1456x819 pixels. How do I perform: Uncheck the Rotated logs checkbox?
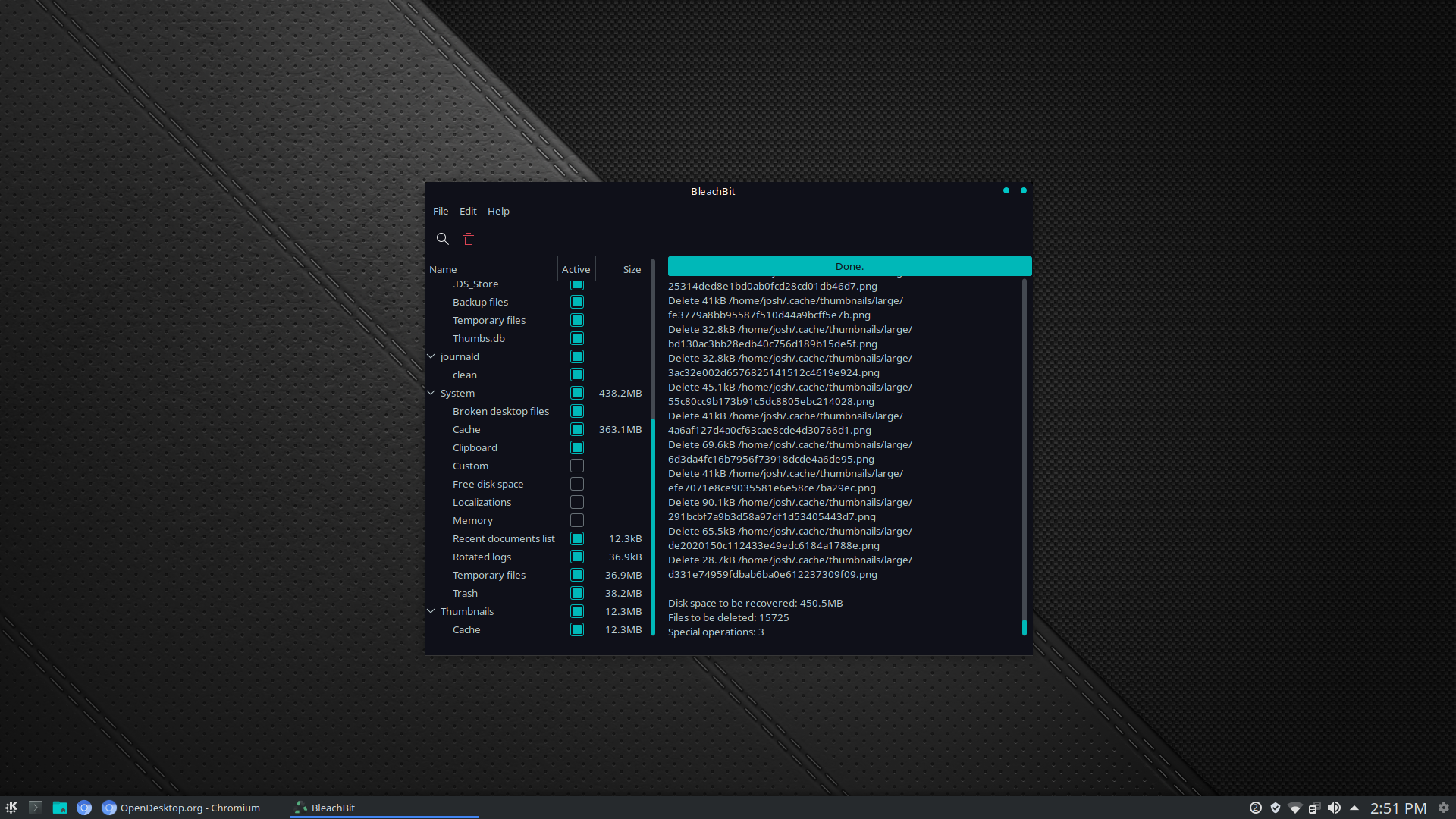tap(577, 557)
